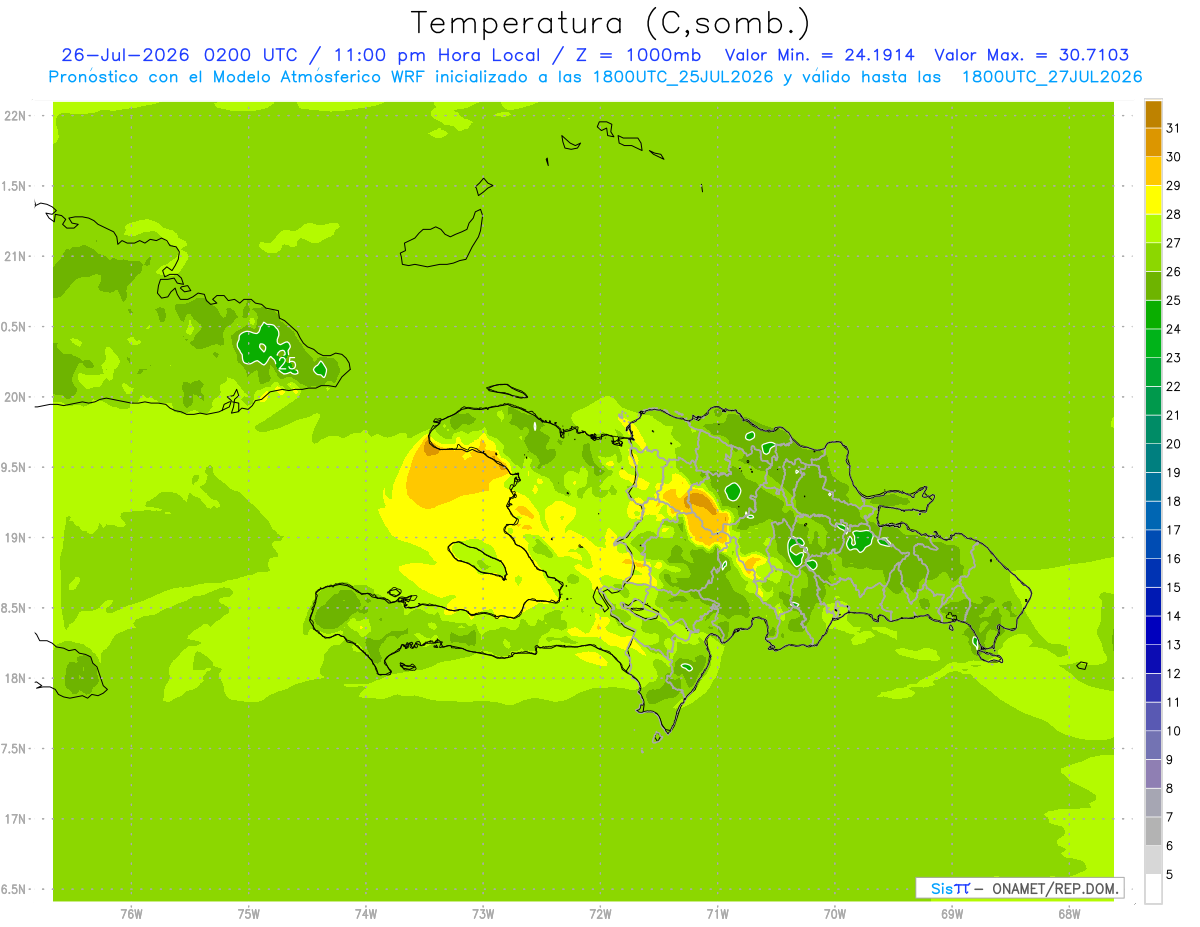Click the '21N' latitude label
Viewport: 1200px width, 927px height.
tap(15, 256)
